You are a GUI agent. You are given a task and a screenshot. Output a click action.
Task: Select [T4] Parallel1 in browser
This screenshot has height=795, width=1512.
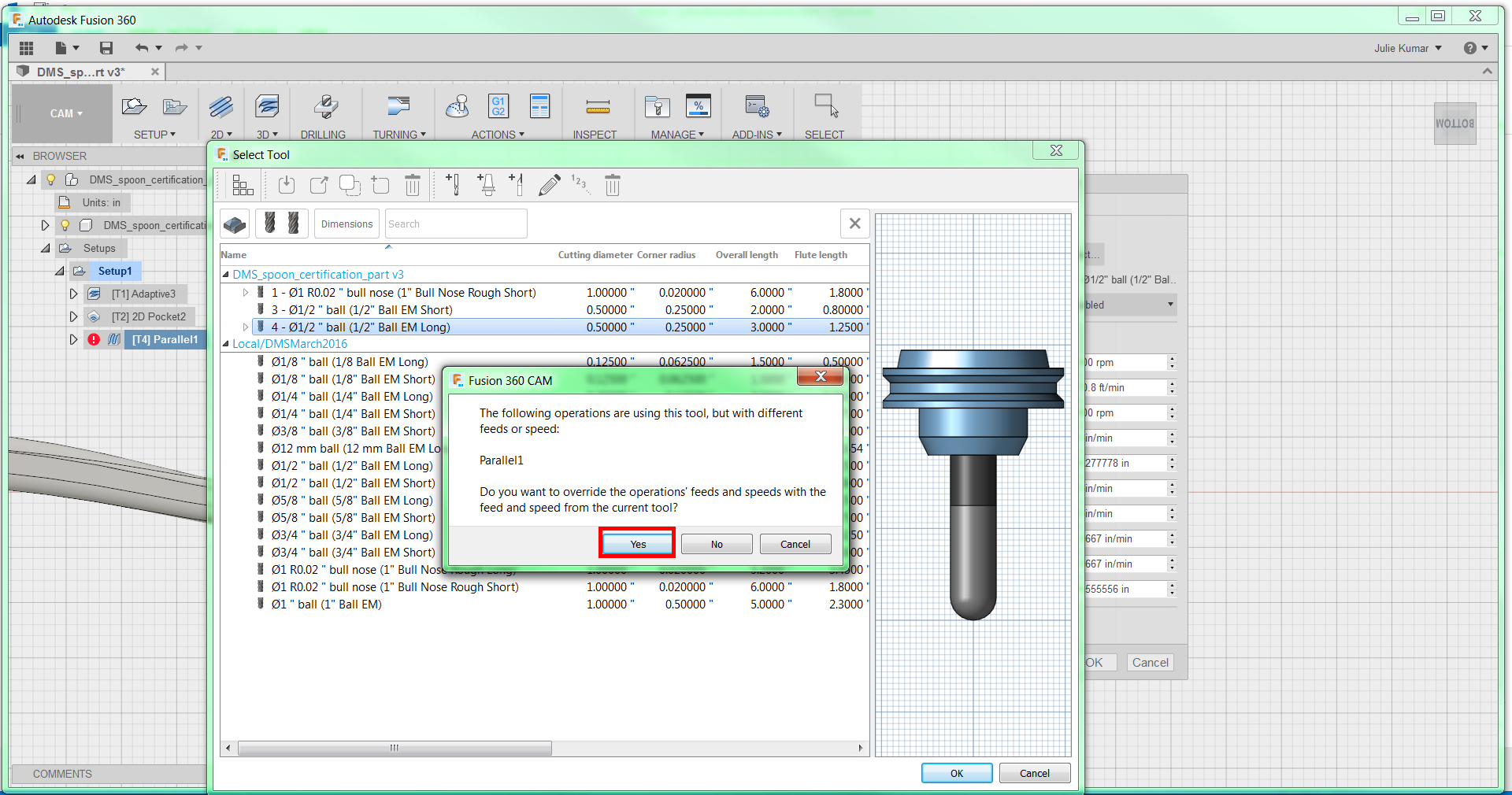pos(165,339)
